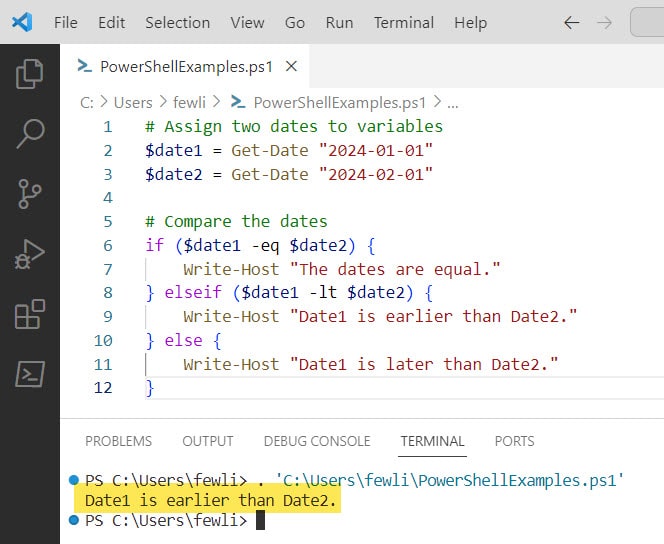Switch to the PORTS panel tab

pyautogui.click(x=515, y=441)
